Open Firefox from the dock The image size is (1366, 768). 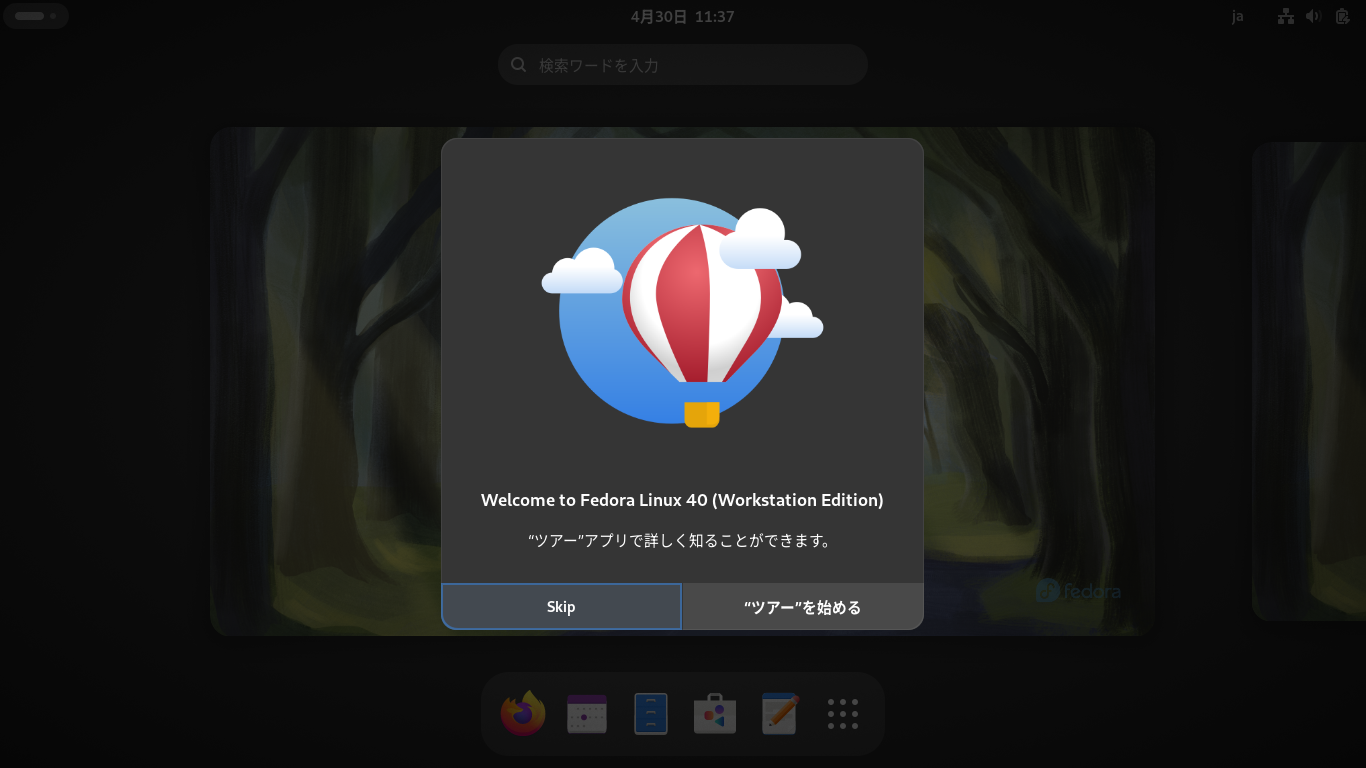[x=523, y=714]
